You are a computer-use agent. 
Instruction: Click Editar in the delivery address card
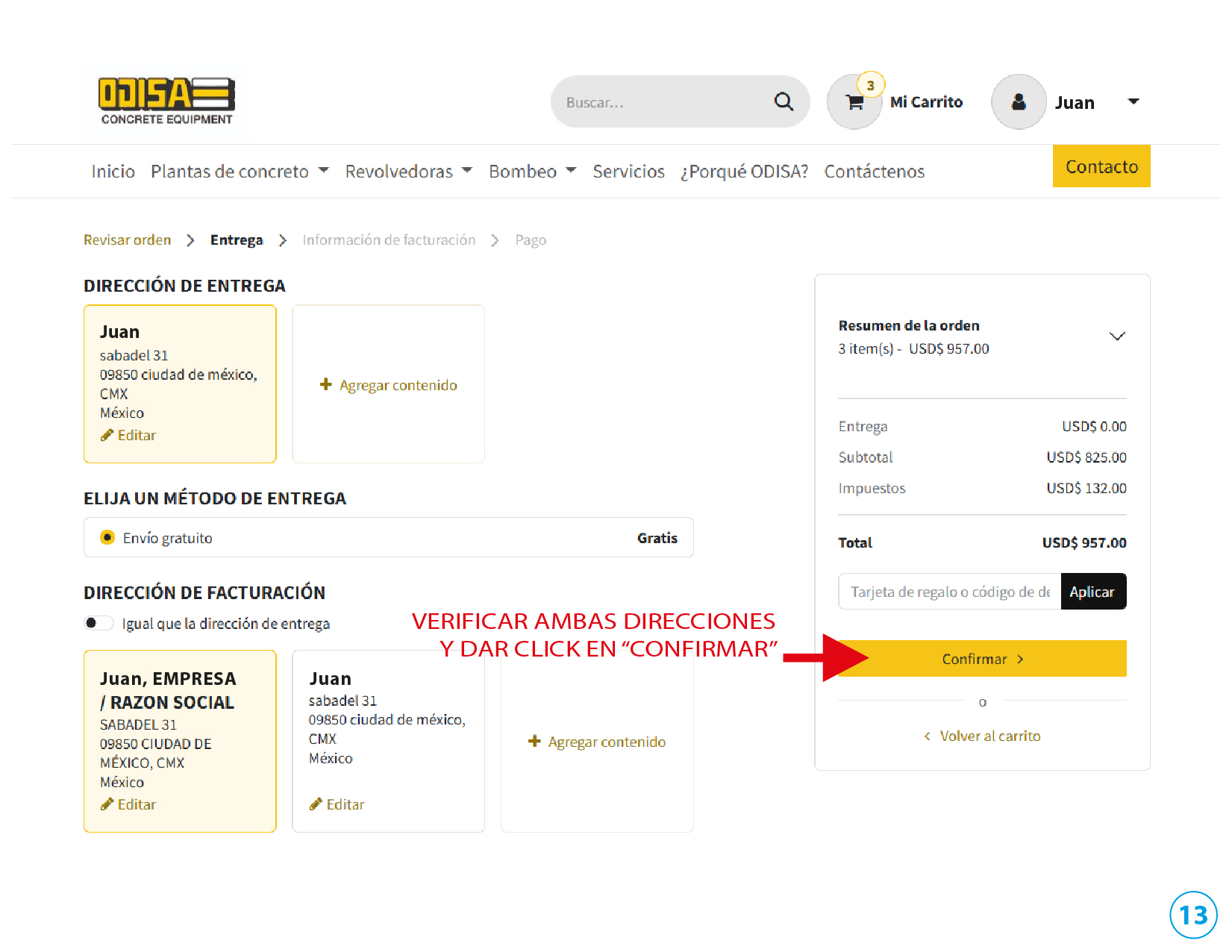pyautogui.click(x=137, y=435)
